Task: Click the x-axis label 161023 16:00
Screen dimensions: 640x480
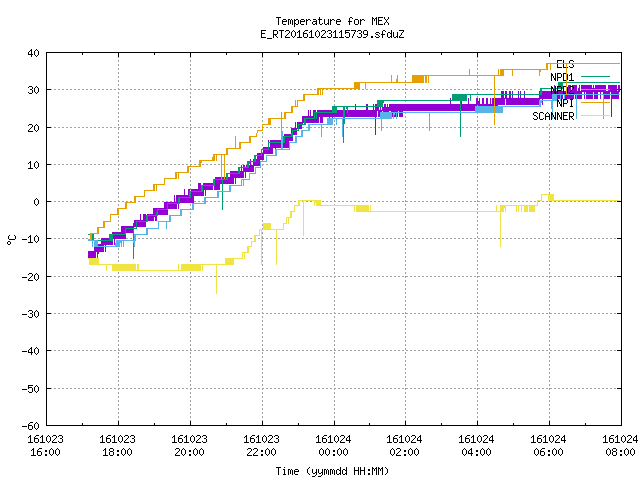Action: (45, 446)
